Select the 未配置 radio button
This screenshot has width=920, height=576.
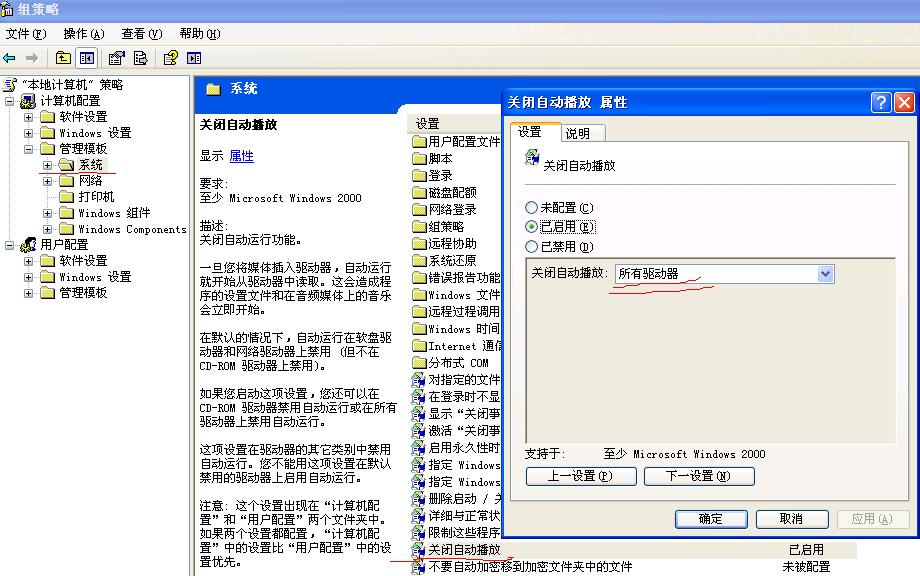point(532,208)
